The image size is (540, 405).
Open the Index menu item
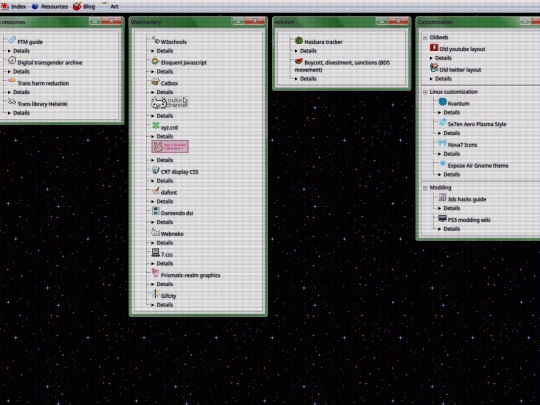pyautogui.click(x=13, y=6)
